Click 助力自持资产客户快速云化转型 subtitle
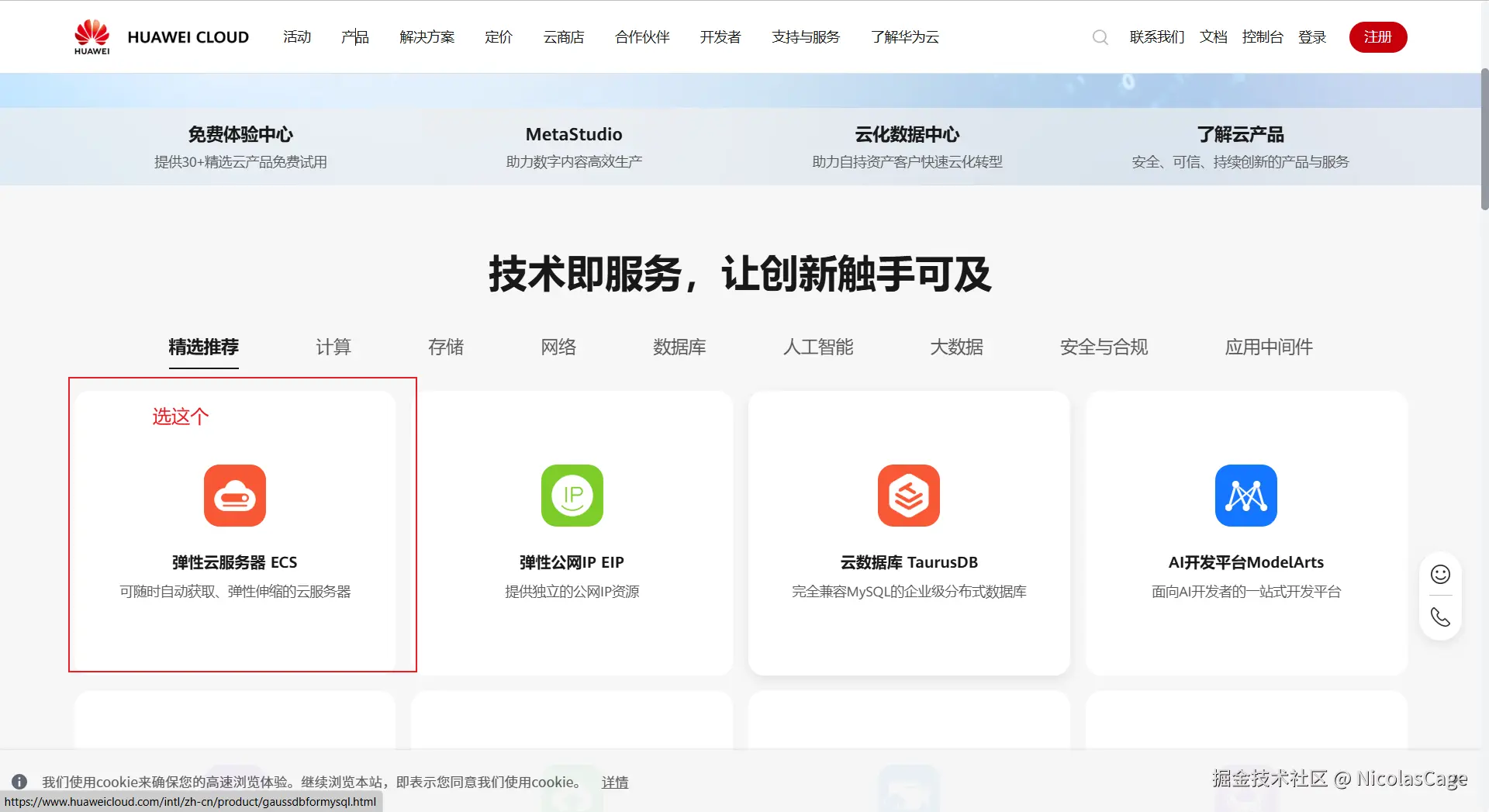 click(907, 162)
